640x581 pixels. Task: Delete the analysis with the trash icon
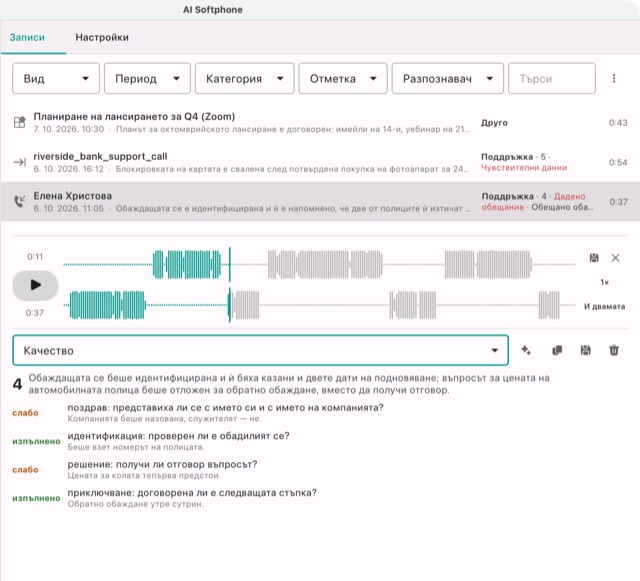(614, 350)
